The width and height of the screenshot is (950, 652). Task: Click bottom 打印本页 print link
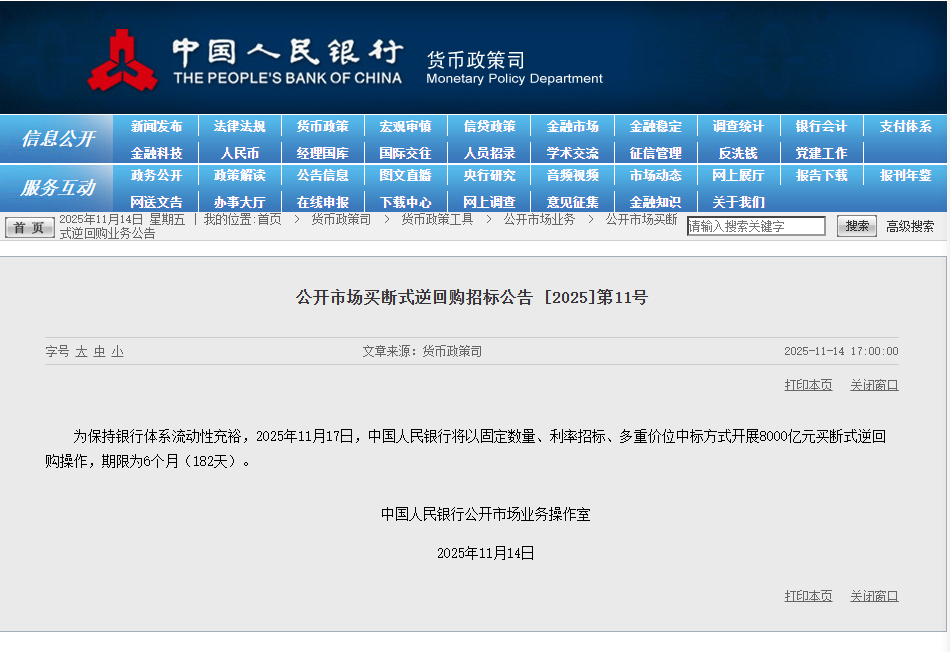pyautogui.click(x=808, y=596)
